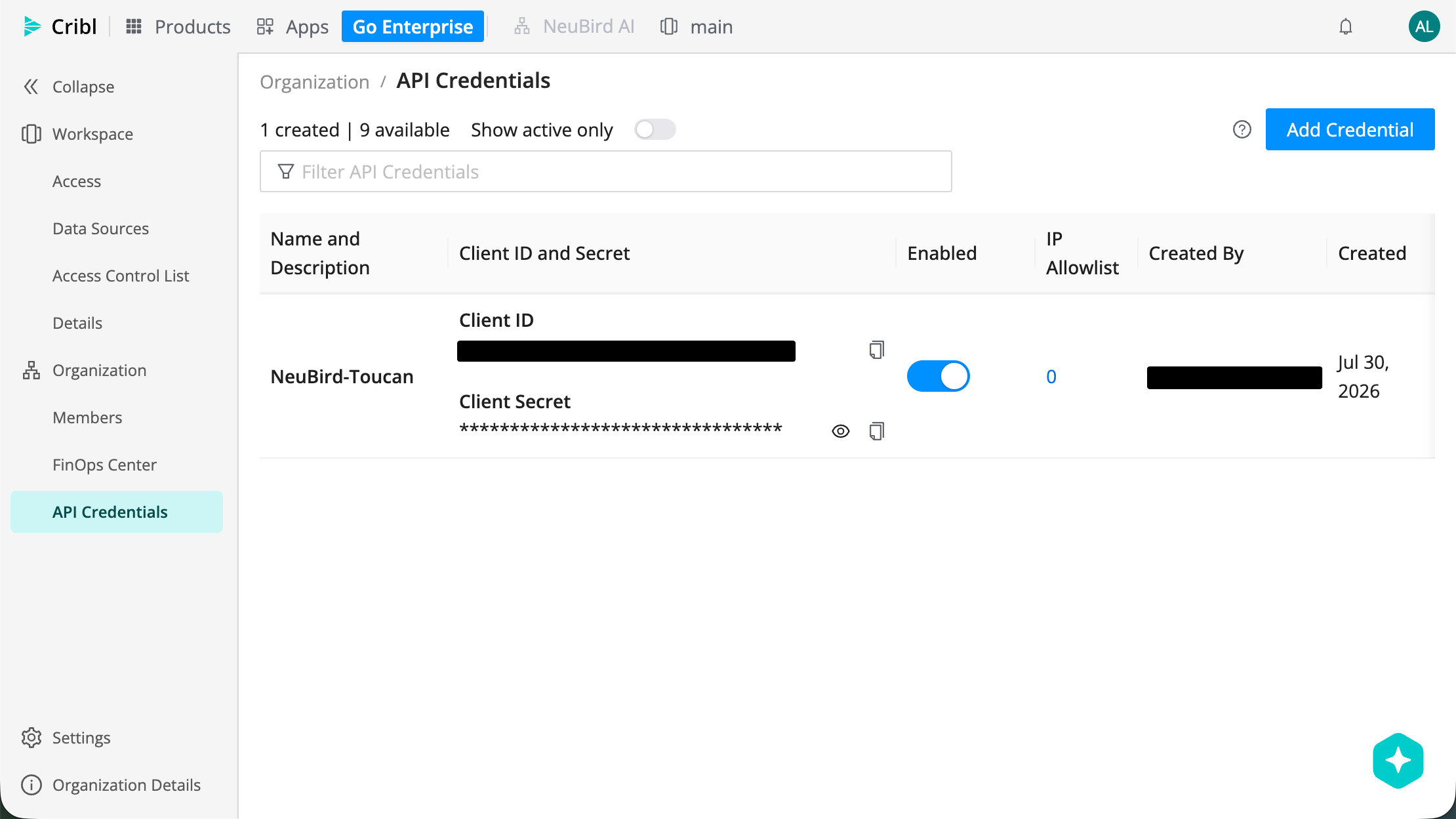1456x819 pixels.
Task: Open NeuBird AI organization selector
Action: click(574, 26)
